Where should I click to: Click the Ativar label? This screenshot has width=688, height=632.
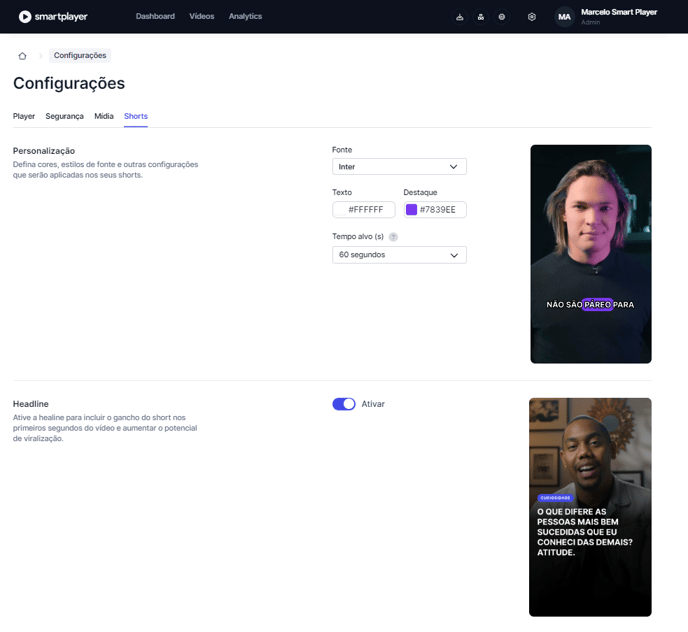(x=373, y=404)
